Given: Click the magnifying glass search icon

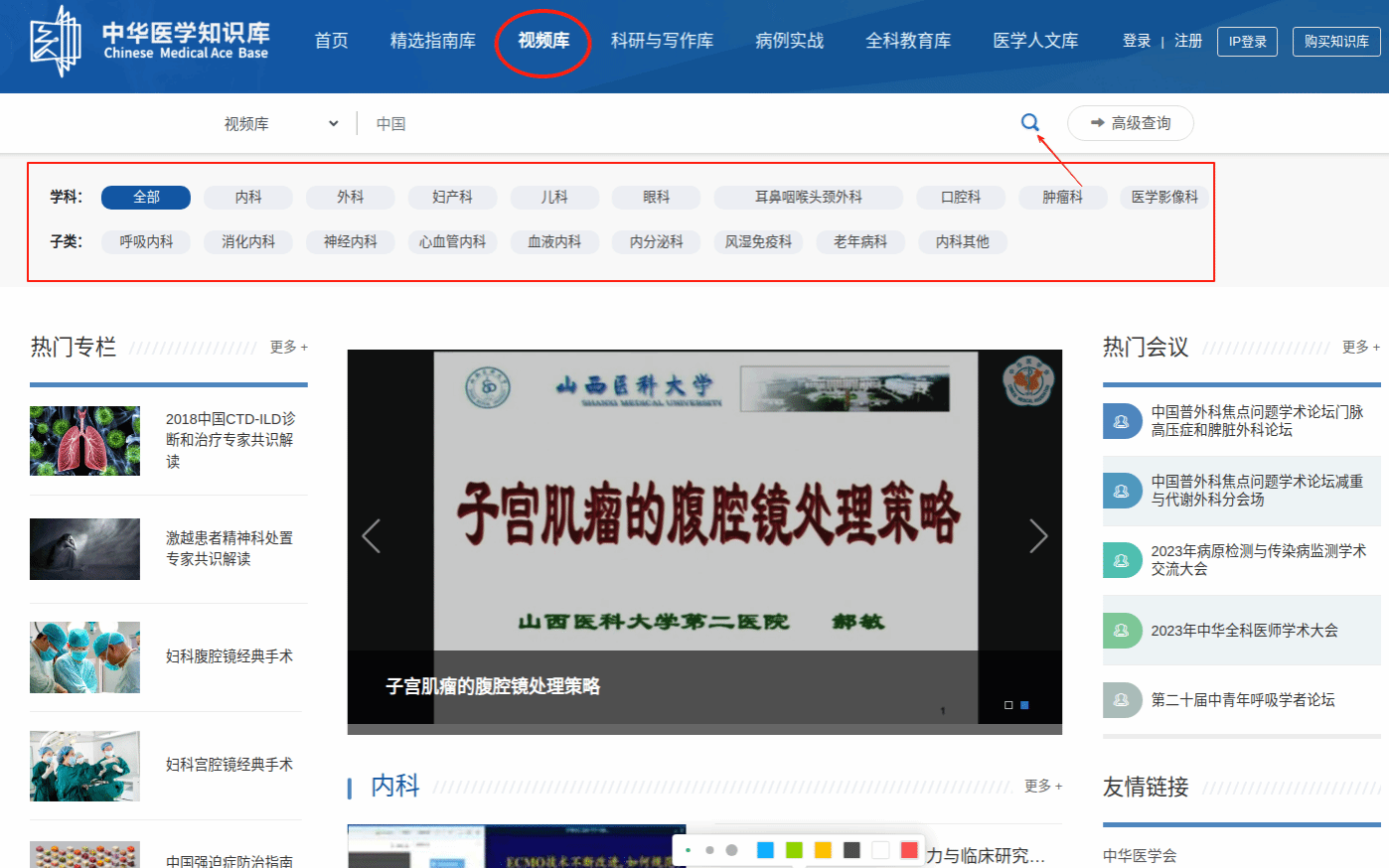Looking at the screenshot, I should tap(1029, 122).
